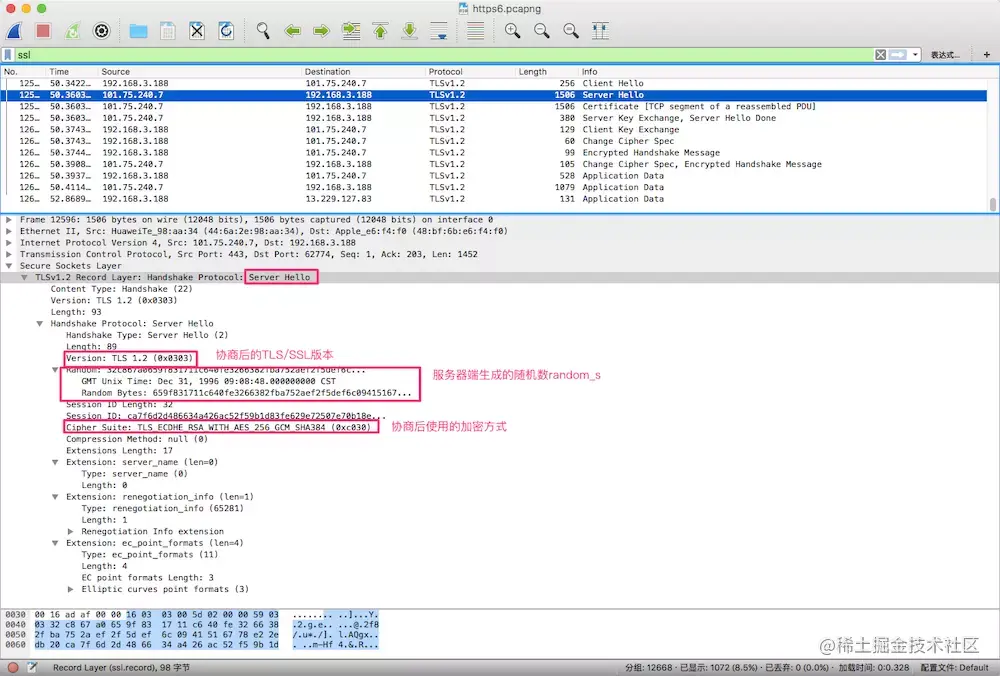Expand the Ethernet II section
The image size is (1000, 676).
tap(9, 231)
